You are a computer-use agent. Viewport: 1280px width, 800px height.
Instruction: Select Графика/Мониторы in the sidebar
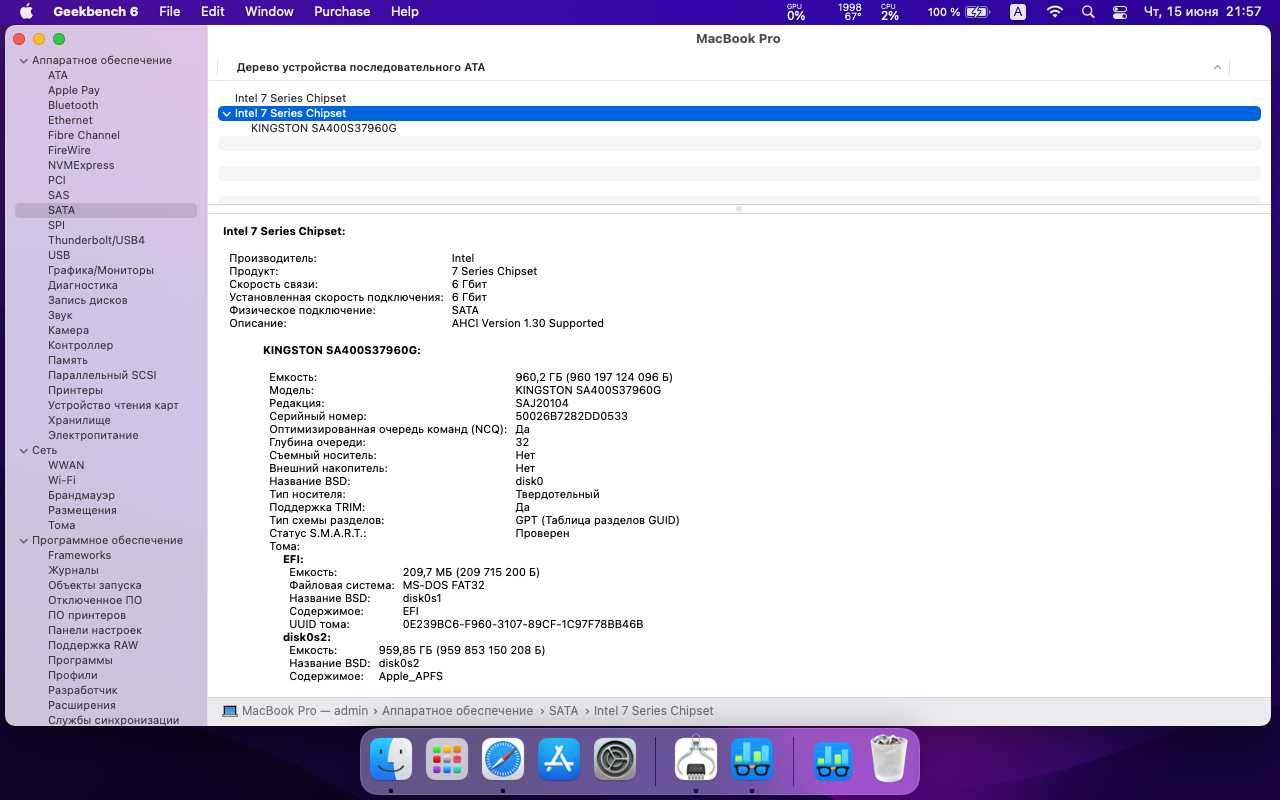pyautogui.click(x=101, y=270)
